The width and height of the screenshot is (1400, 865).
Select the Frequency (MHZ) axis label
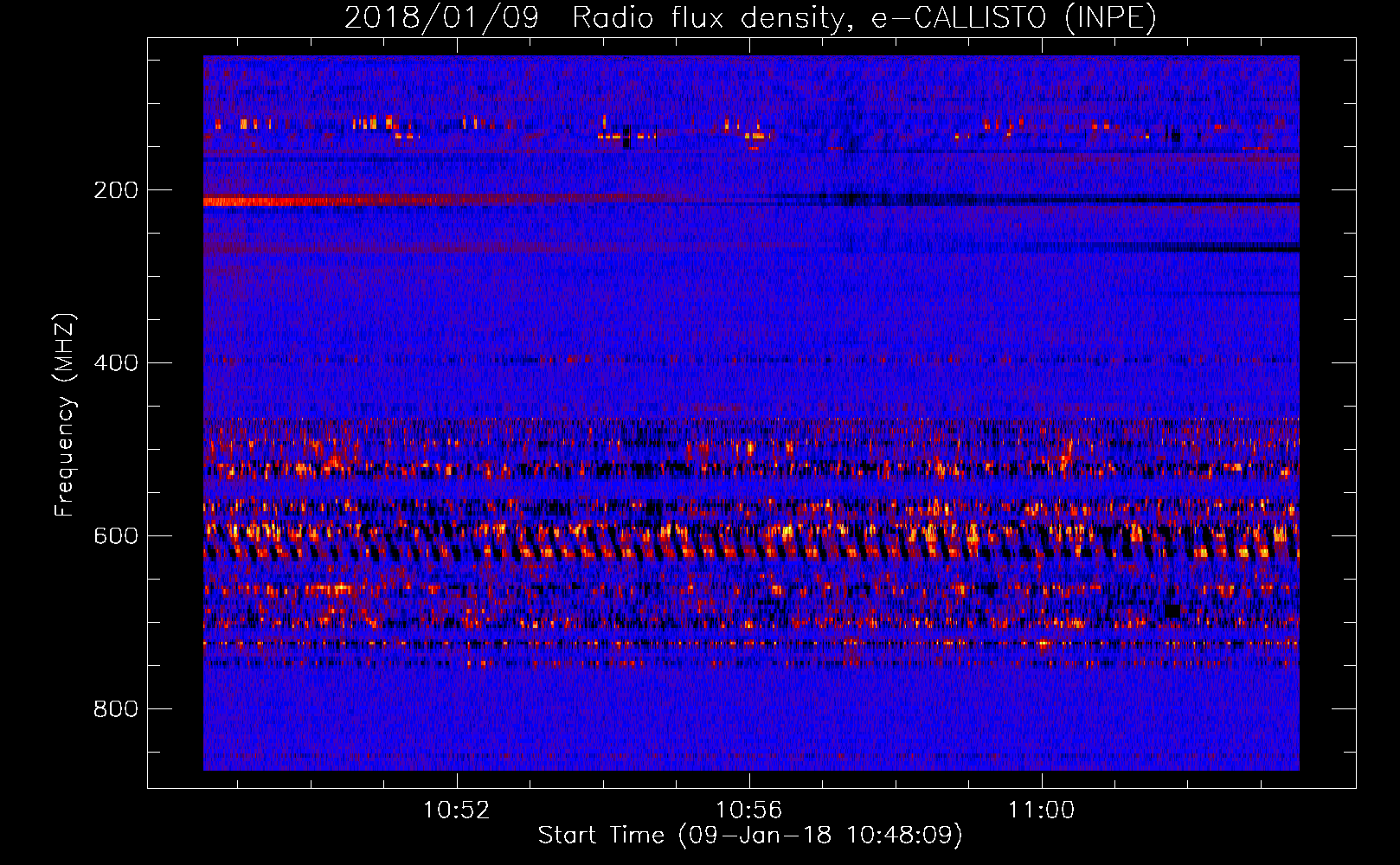[64, 415]
